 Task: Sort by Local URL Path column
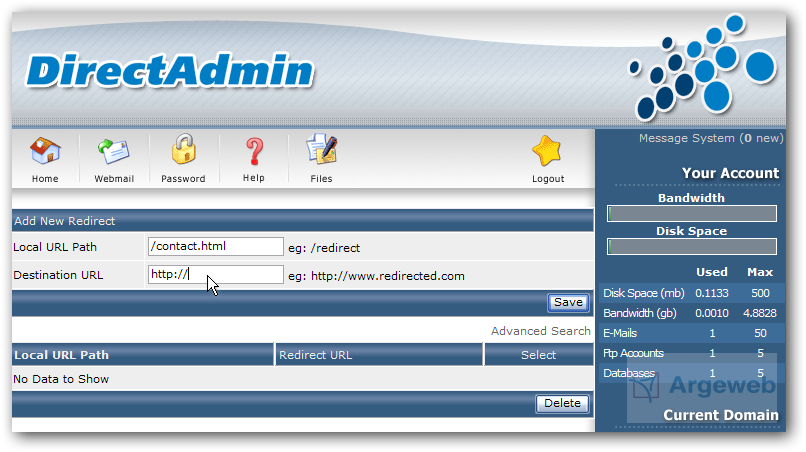pos(61,355)
